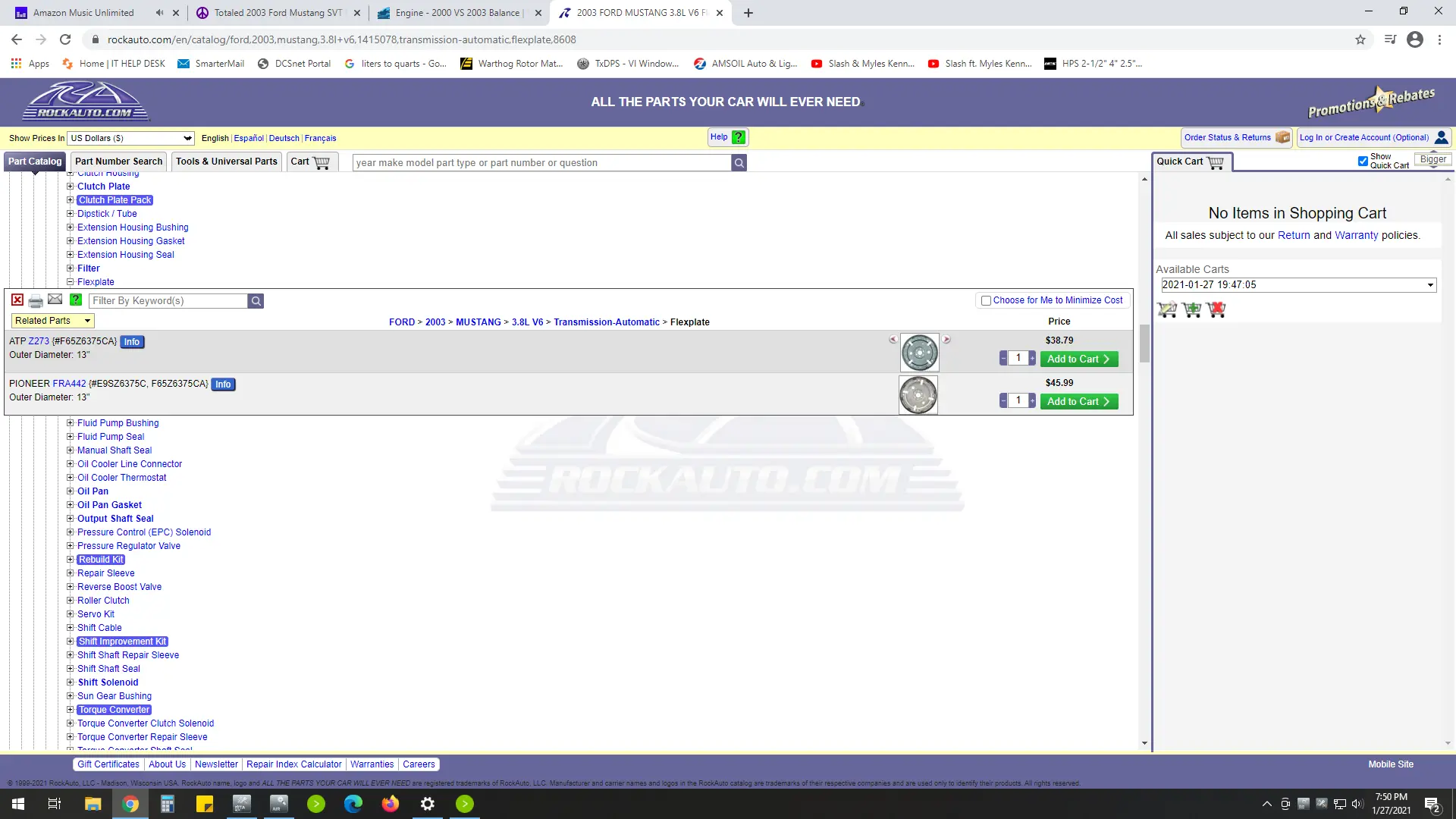Enable Choose for Me to Minimize Cost
This screenshot has height=819, width=1456.
point(986,301)
